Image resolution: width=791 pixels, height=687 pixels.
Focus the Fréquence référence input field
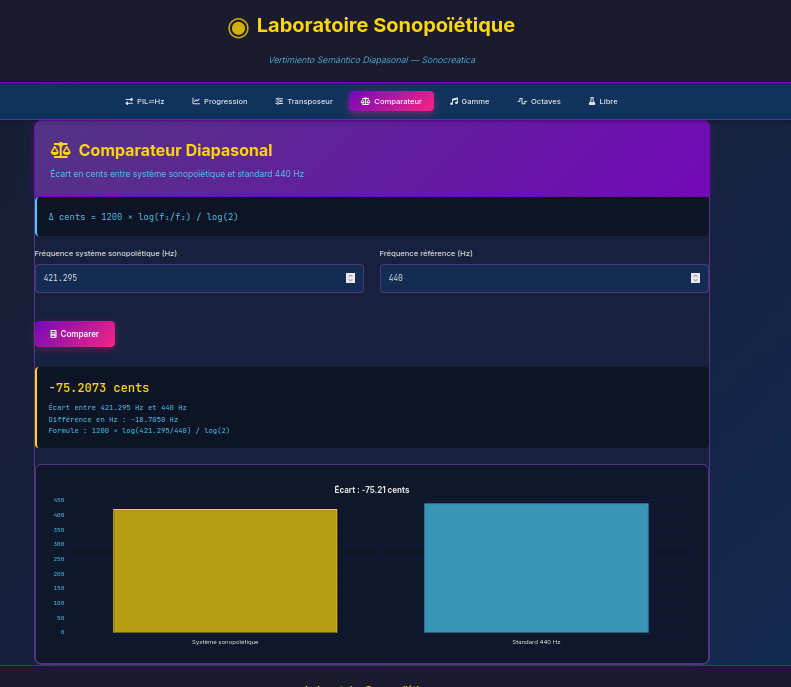tap(535, 278)
